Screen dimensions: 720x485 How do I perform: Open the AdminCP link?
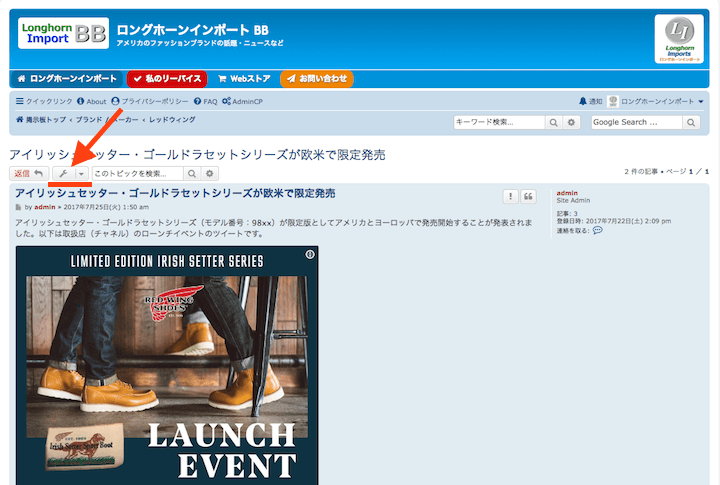pos(242,102)
